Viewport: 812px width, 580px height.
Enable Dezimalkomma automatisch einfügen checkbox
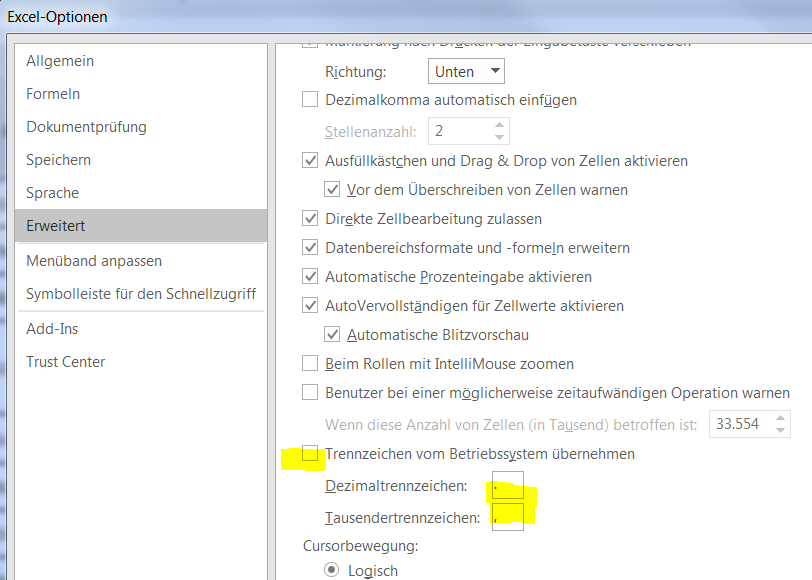pyautogui.click(x=310, y=100)
